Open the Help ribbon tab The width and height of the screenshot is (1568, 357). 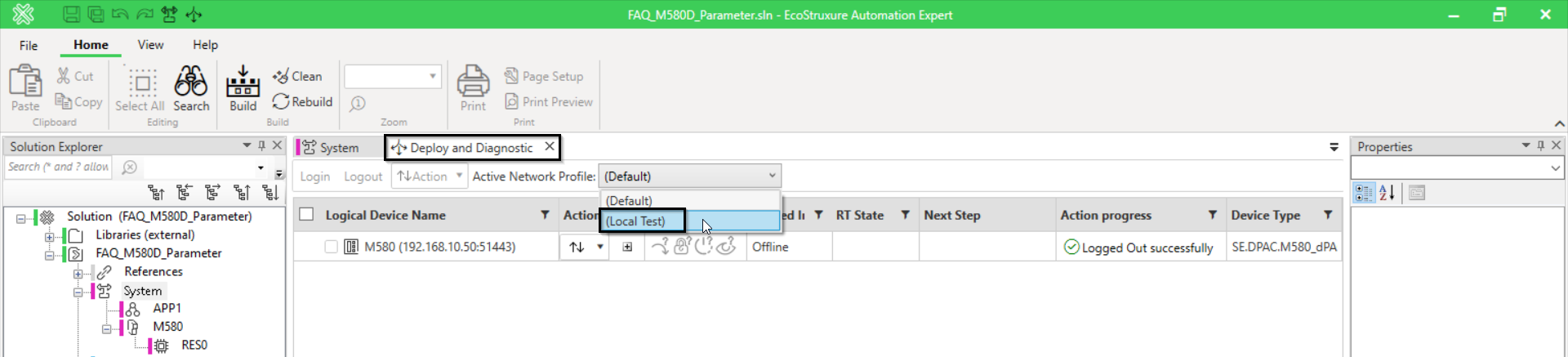205,45
